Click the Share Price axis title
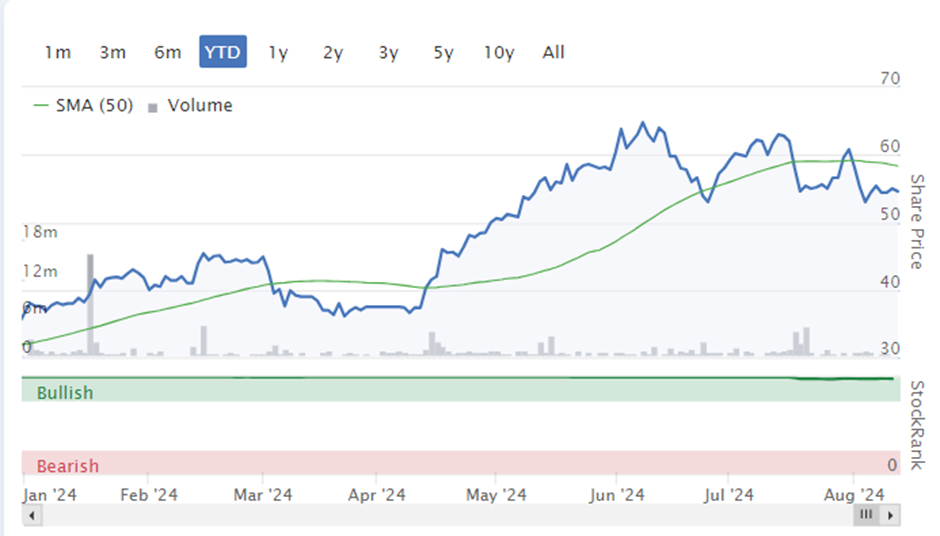The width and height of the screenshot is (940, 536). (917, 221)
